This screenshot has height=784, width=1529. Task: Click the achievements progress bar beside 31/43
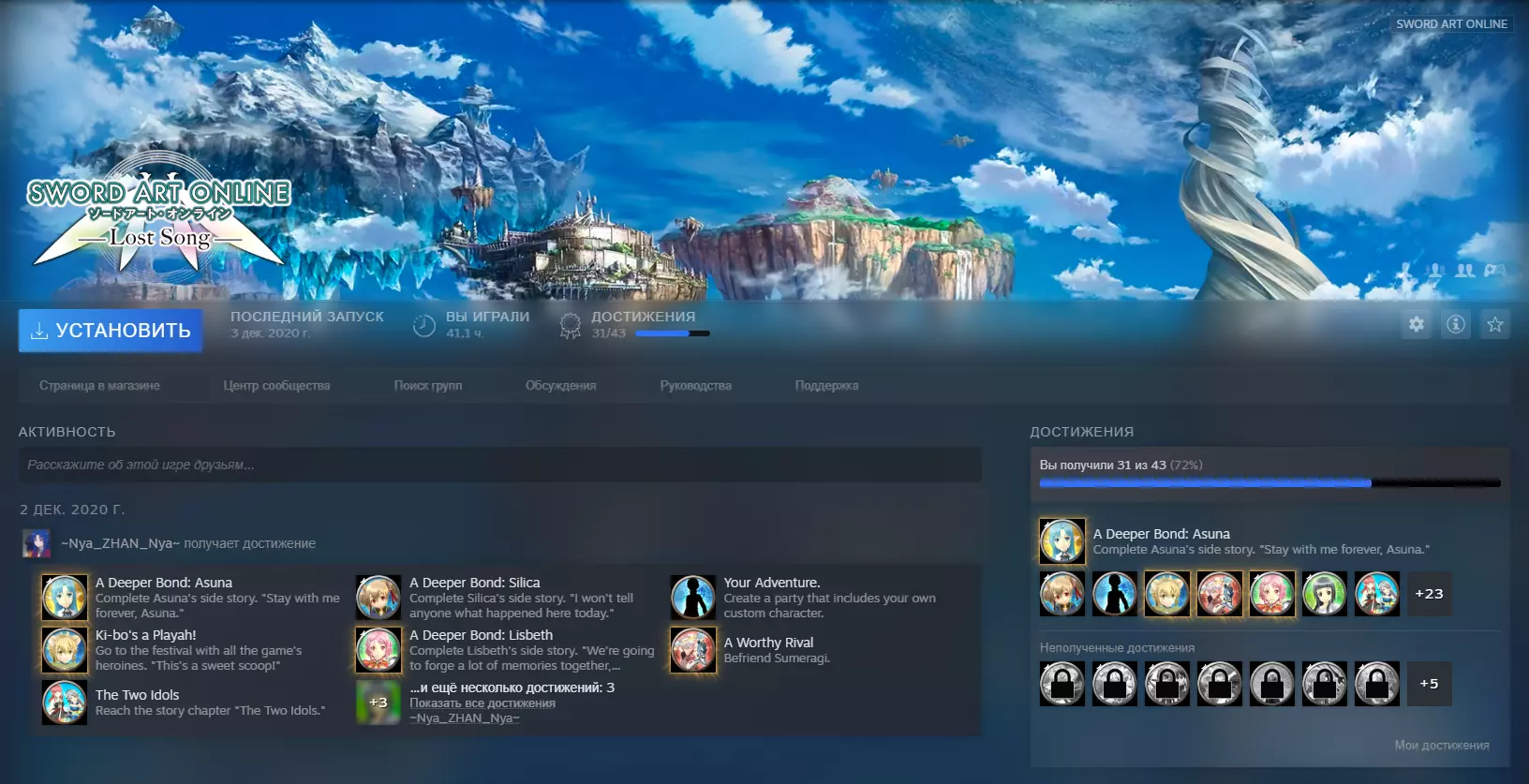tap(673, 333)
